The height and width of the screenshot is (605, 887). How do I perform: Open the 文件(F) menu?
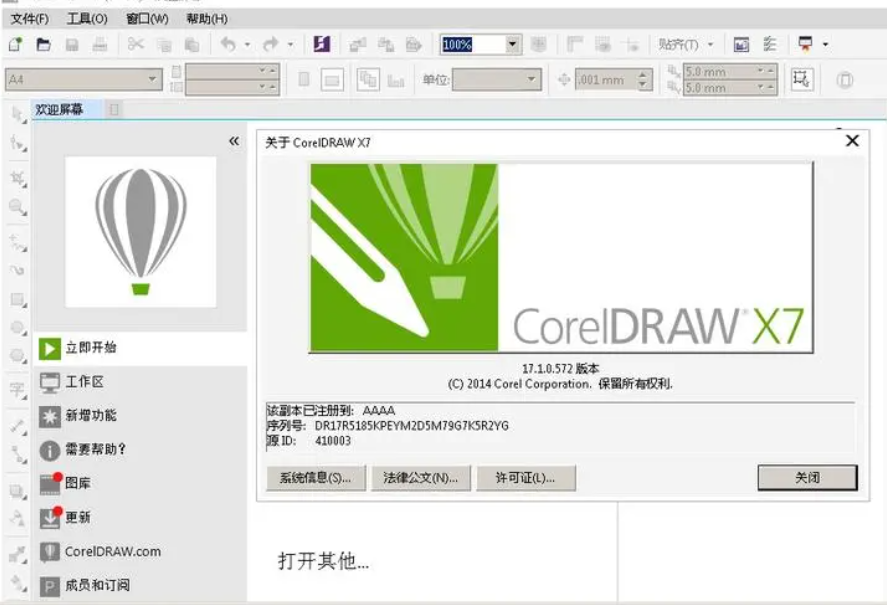[30, 19]
